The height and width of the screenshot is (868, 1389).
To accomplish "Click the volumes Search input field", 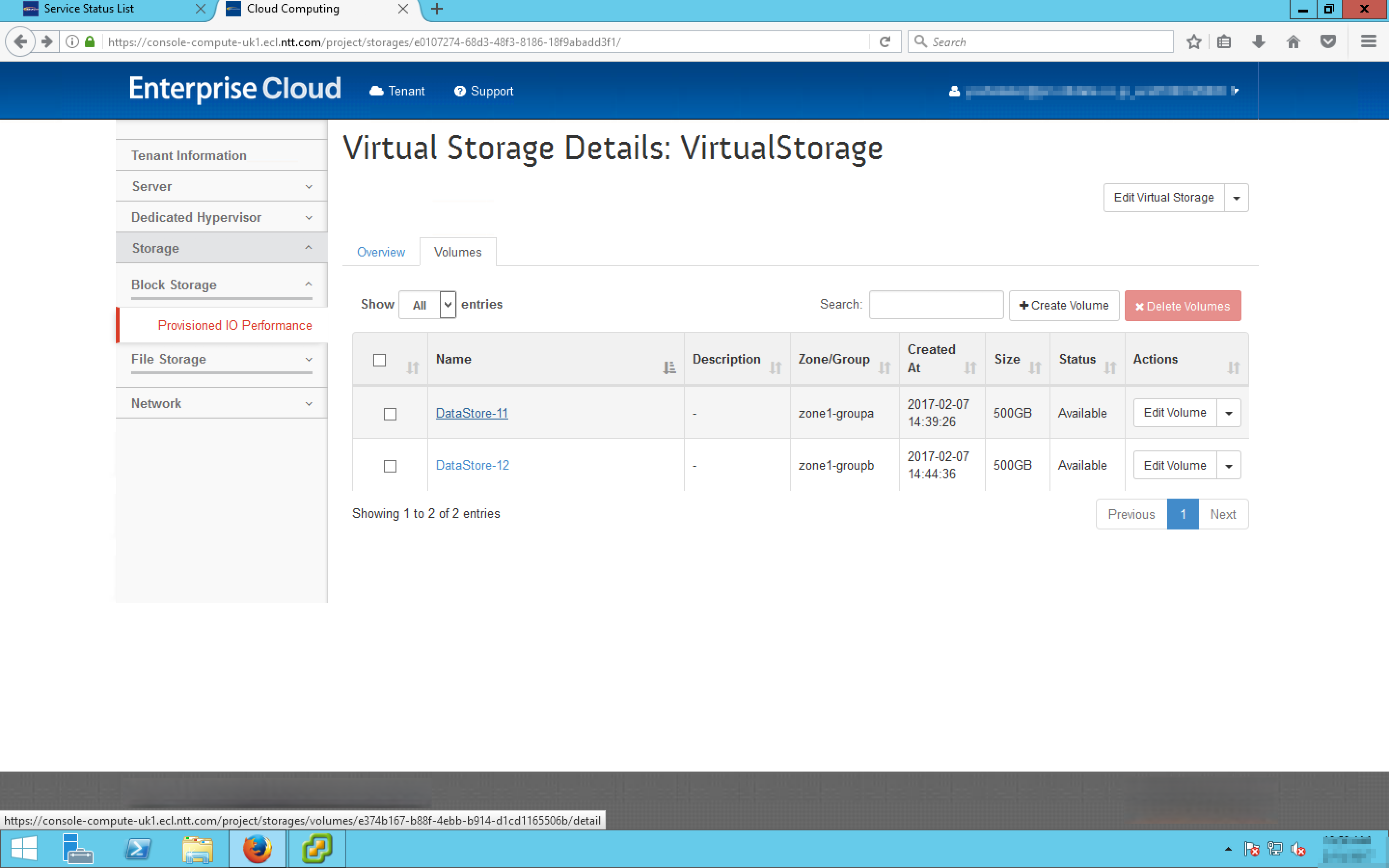I will point(936,305).
